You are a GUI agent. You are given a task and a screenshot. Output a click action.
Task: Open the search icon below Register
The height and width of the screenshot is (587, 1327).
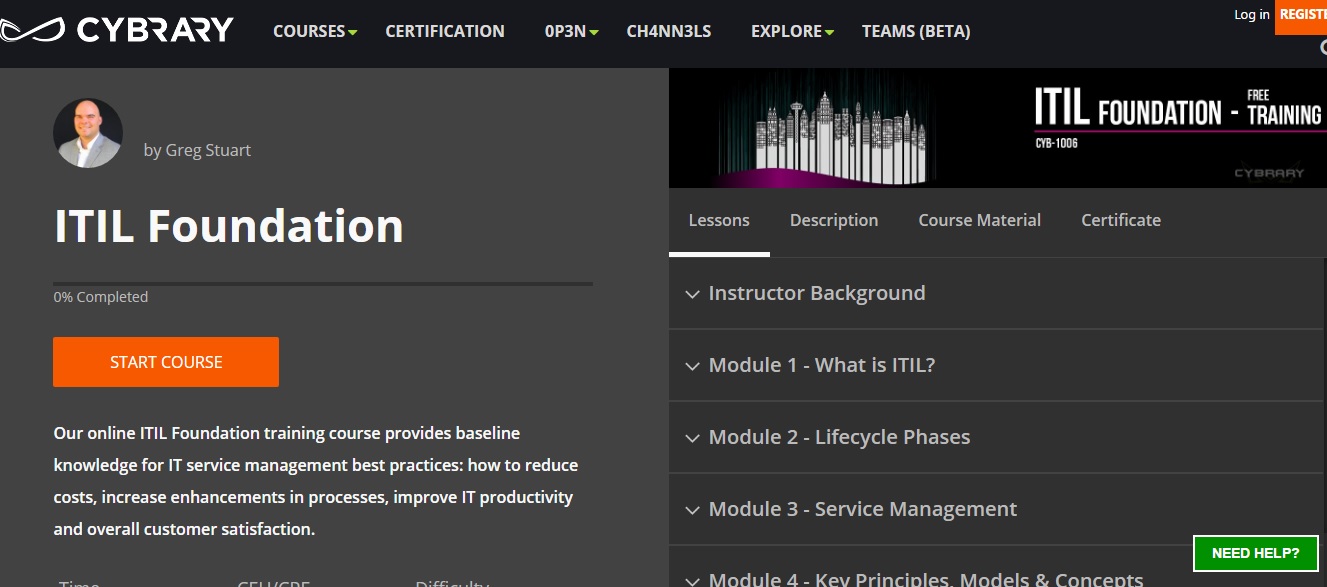1322,47
